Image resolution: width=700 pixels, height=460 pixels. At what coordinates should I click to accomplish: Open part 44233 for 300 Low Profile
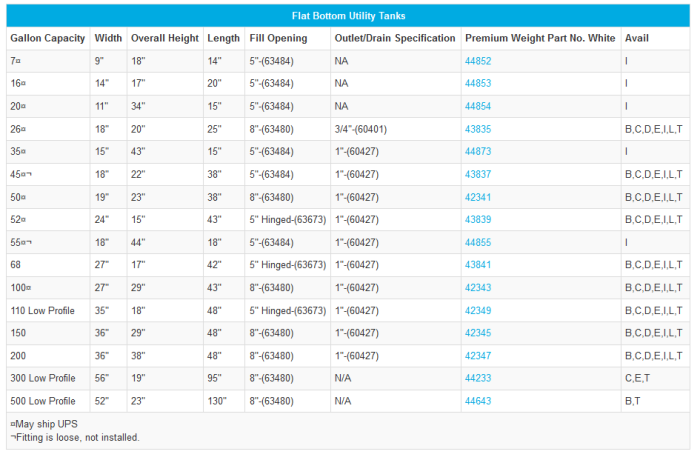click(x=478, y=378)
